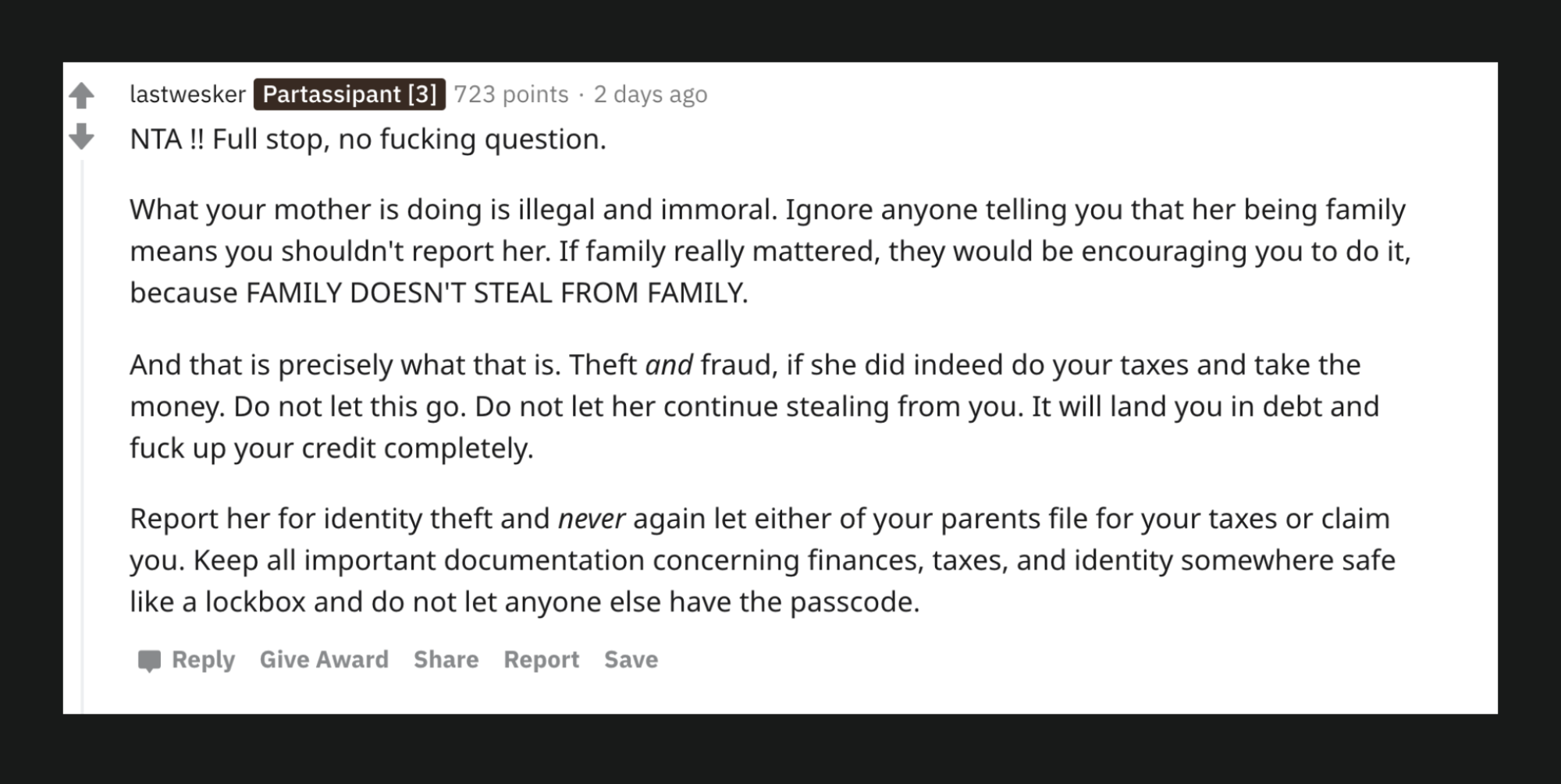Screen dimensions: 1561x784
Task: Give Award to this comment
Action: click(x=324, y=660)
